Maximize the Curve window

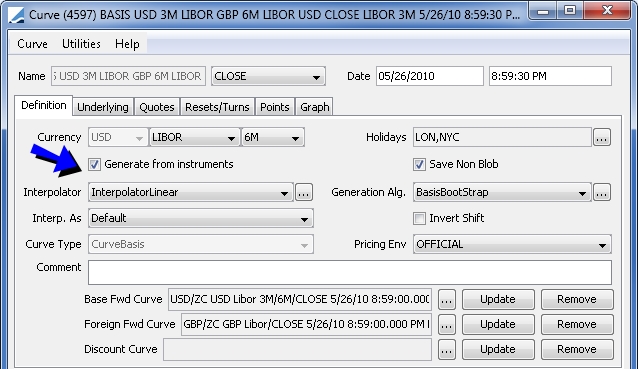570,11
